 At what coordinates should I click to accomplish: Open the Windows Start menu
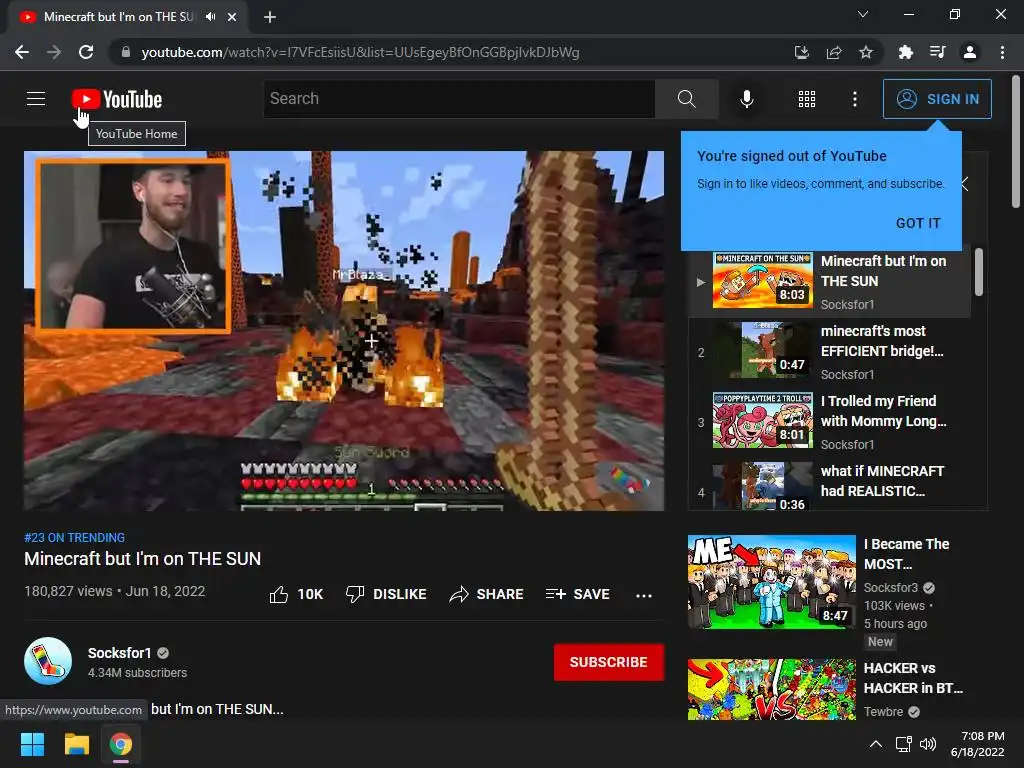(32, 744)
